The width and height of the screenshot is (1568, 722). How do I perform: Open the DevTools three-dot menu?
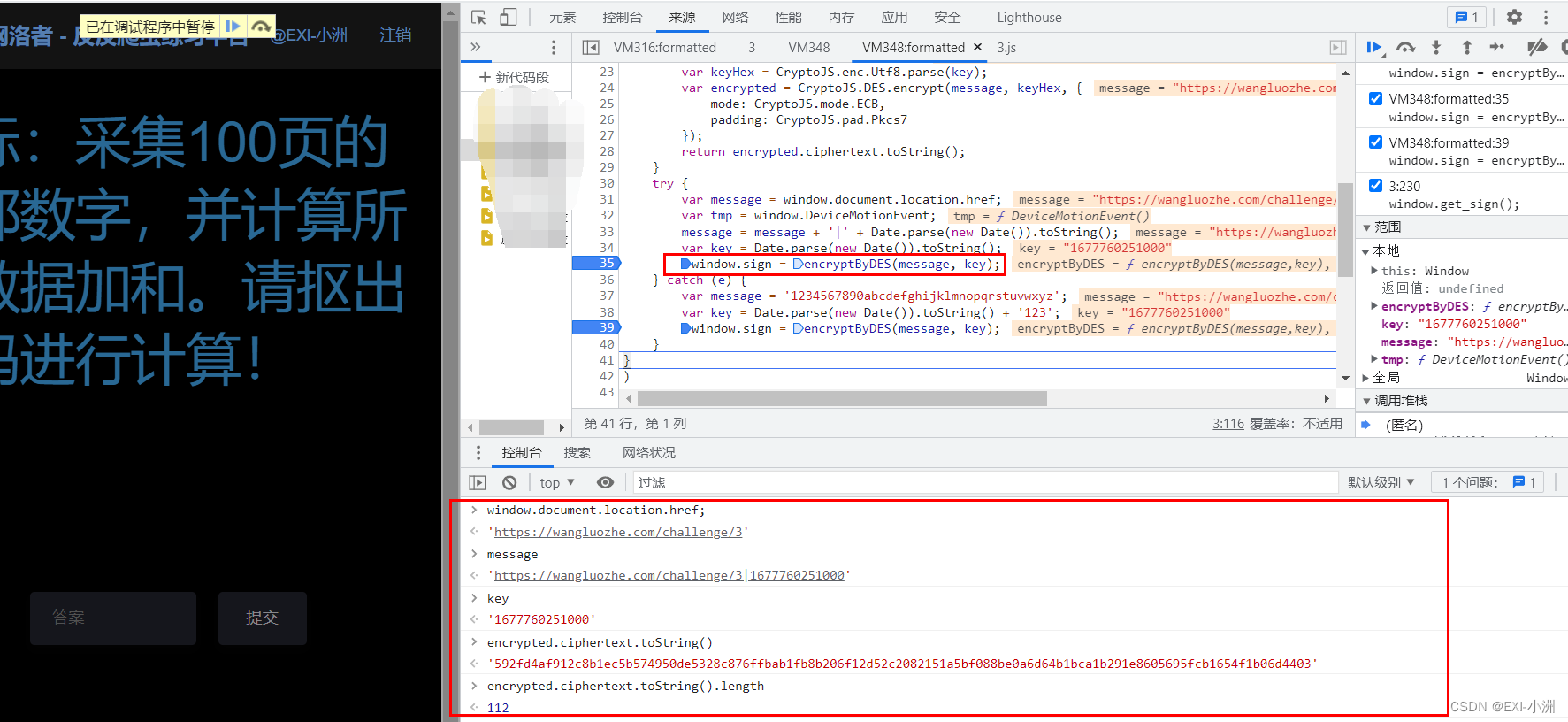pyautogui.click(x=1546, y=17)
